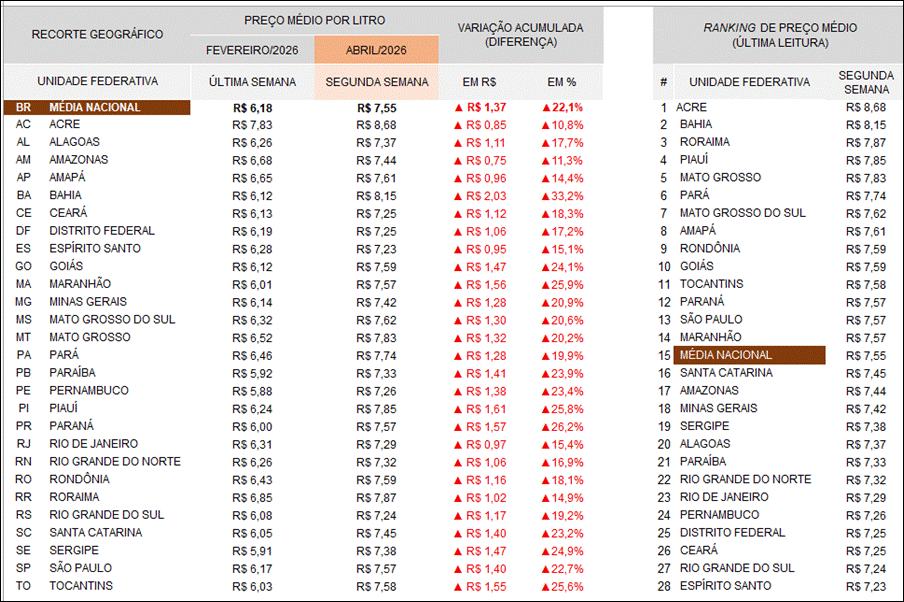Click the red arrow before Acre's R$ 0,85
This screenshot has height=602, width=904.
pos(459,125)
